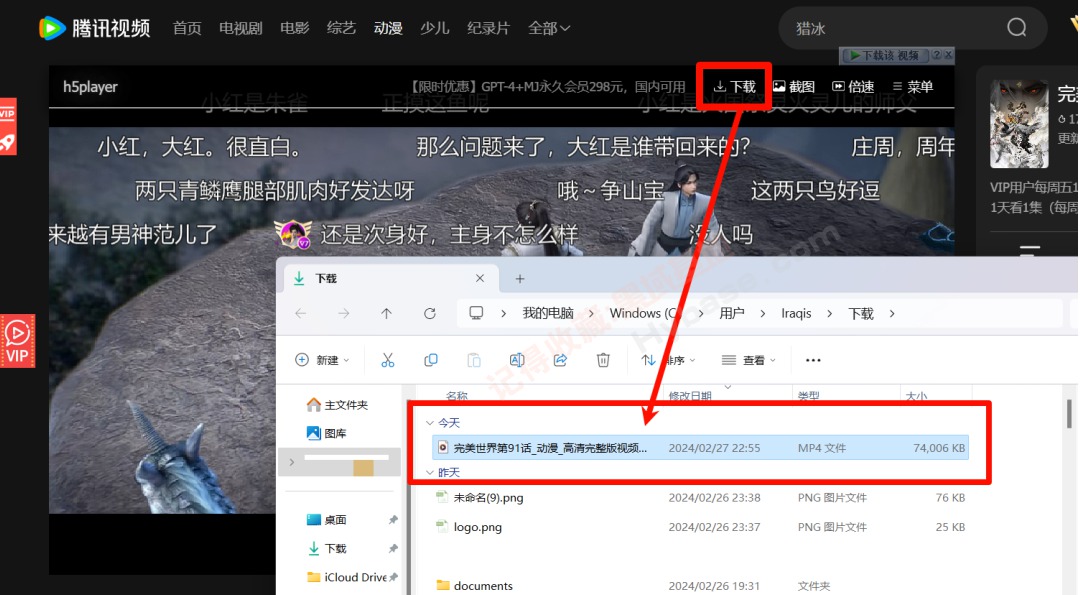Click the Tencent Video logo
Screen dimensions: 1080x595
94,28
